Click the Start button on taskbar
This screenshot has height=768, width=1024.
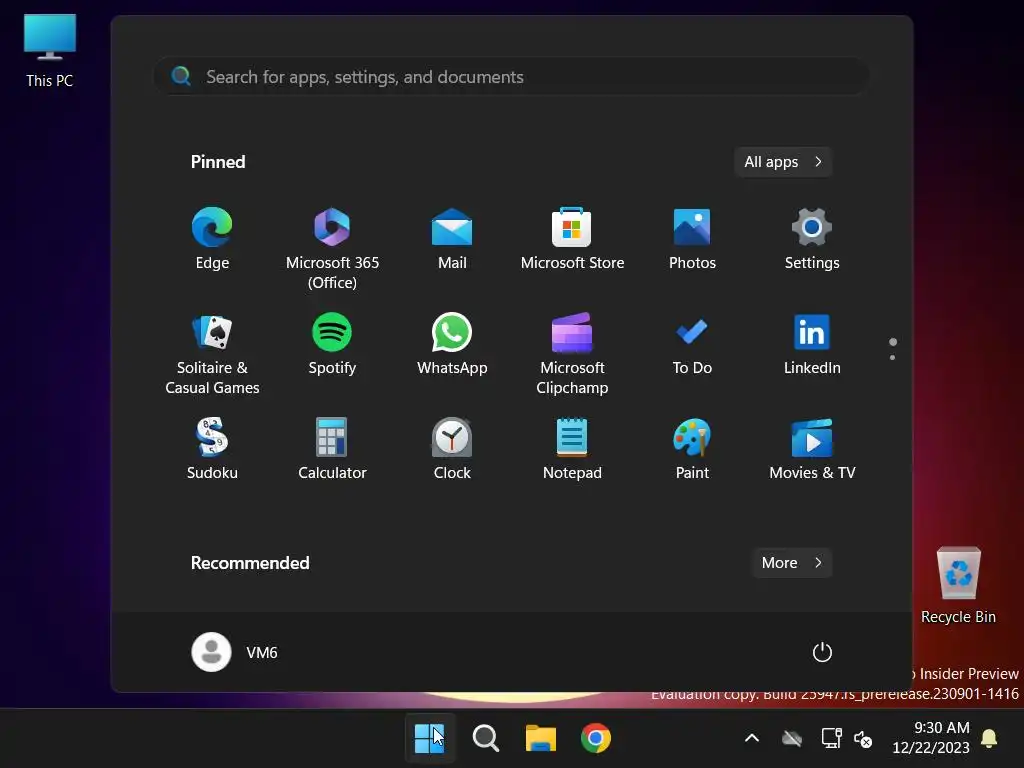point(430,739)
